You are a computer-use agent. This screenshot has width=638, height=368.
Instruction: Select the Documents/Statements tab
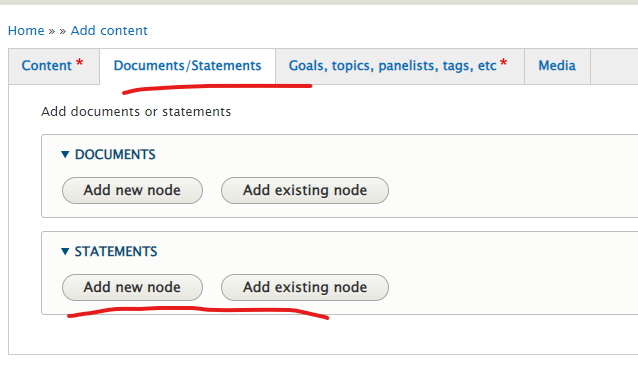pos(187,66)
